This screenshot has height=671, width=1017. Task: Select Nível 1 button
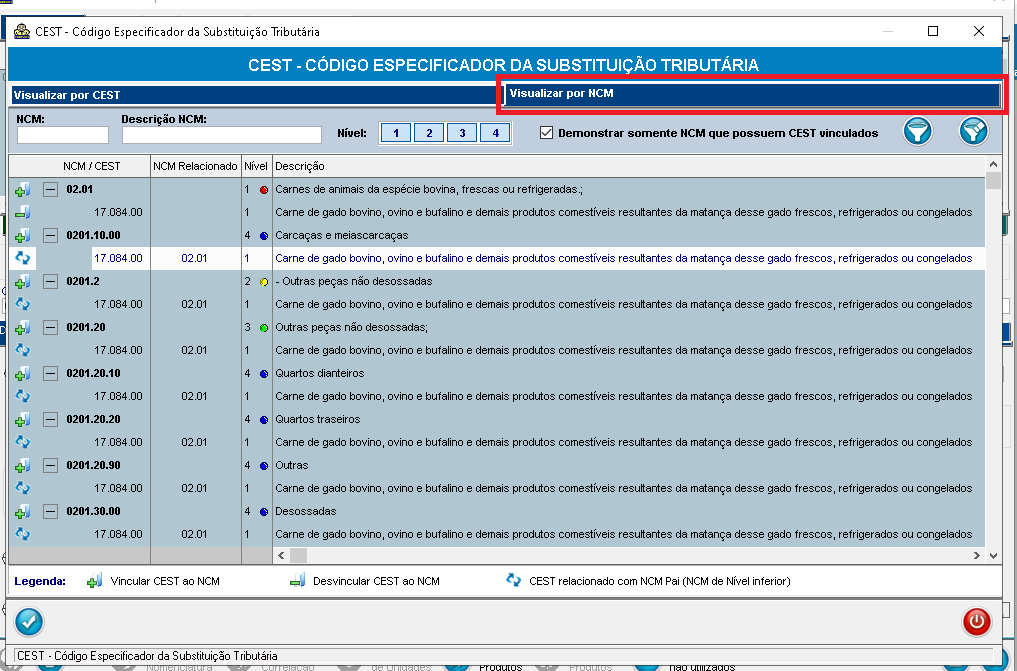coord(396,133)
